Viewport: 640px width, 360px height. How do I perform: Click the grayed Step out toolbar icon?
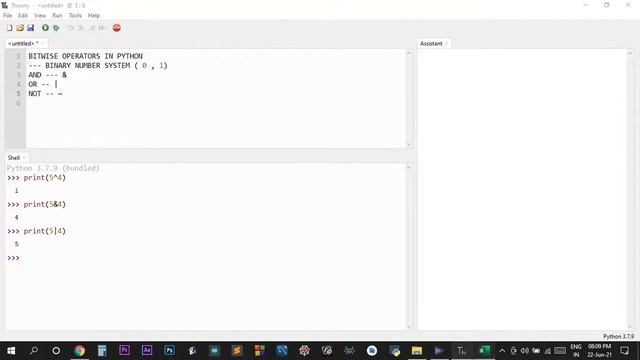click(92, 28)
